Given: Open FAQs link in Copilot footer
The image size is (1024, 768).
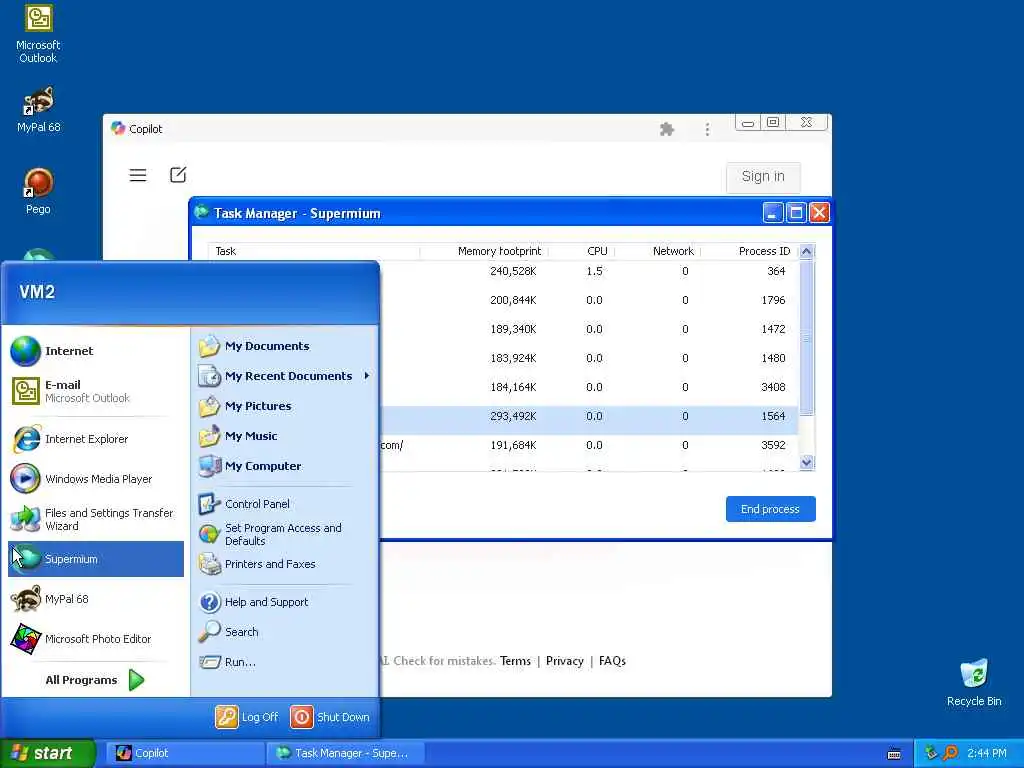Looking at the screenshot, I should click(x=612, y=661).
